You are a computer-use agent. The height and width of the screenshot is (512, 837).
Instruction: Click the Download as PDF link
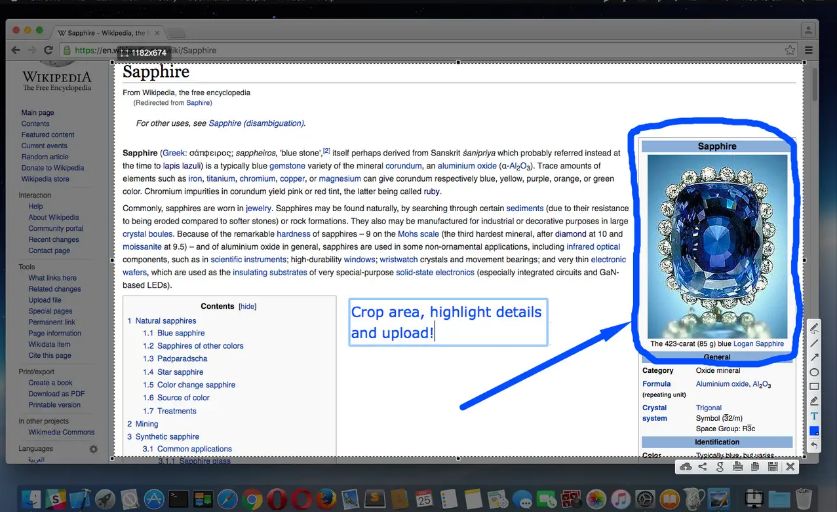point(56,394)
